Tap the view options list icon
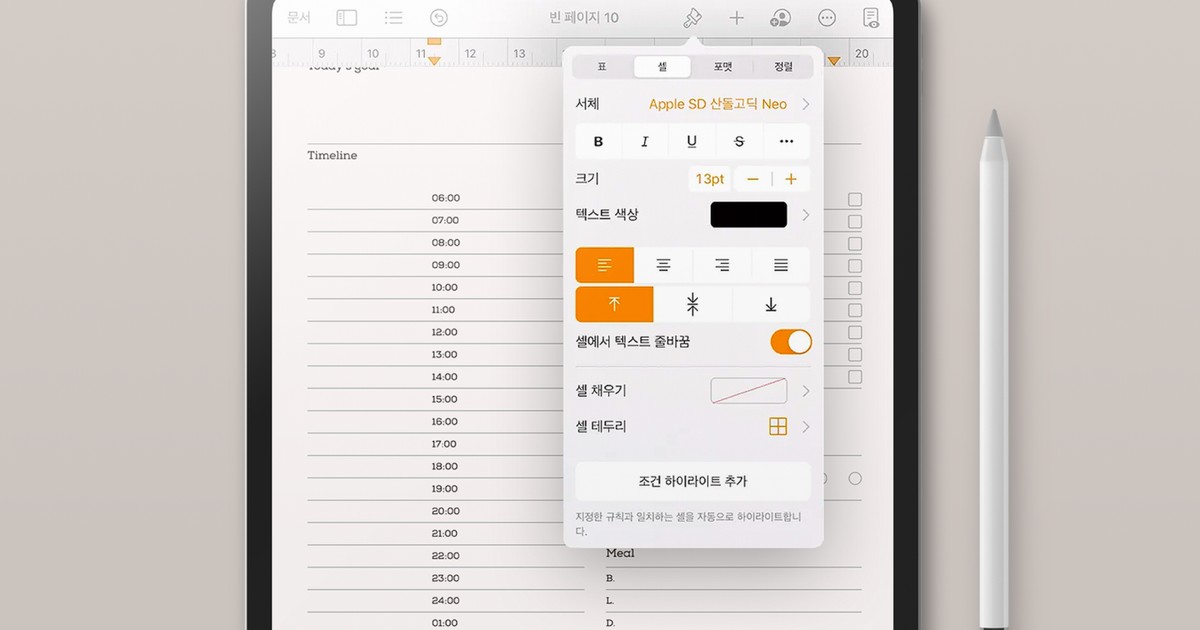 393,17
